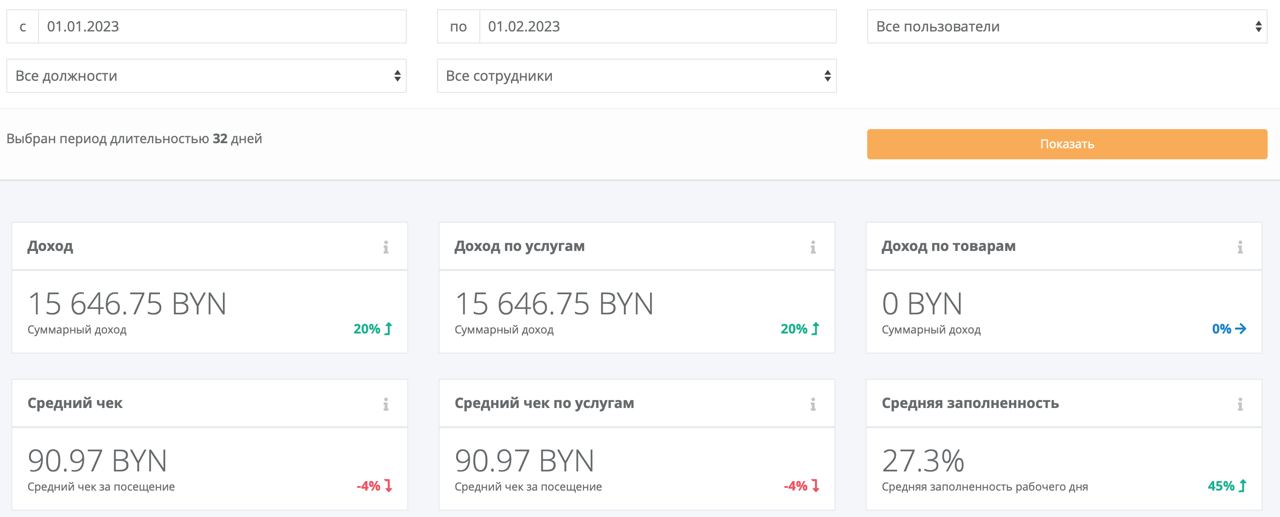Click info icon on Средняя заполненность card
The height and width of the screenshot is (517, 1280).
[1240, 404]
